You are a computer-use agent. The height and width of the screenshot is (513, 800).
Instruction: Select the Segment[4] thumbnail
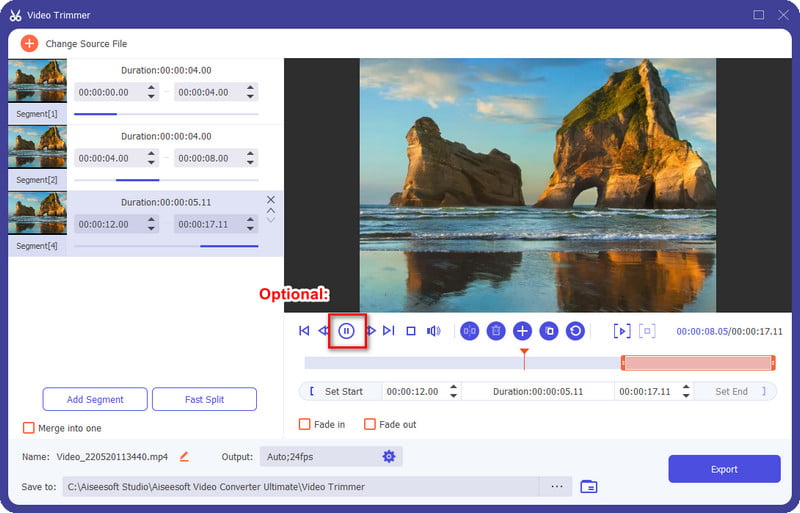(x=37, y=213)
